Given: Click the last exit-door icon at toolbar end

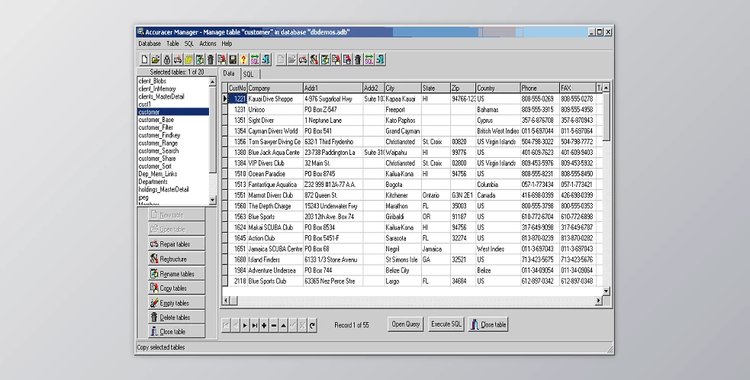Looking at the screenshot, I should [380, 59].
